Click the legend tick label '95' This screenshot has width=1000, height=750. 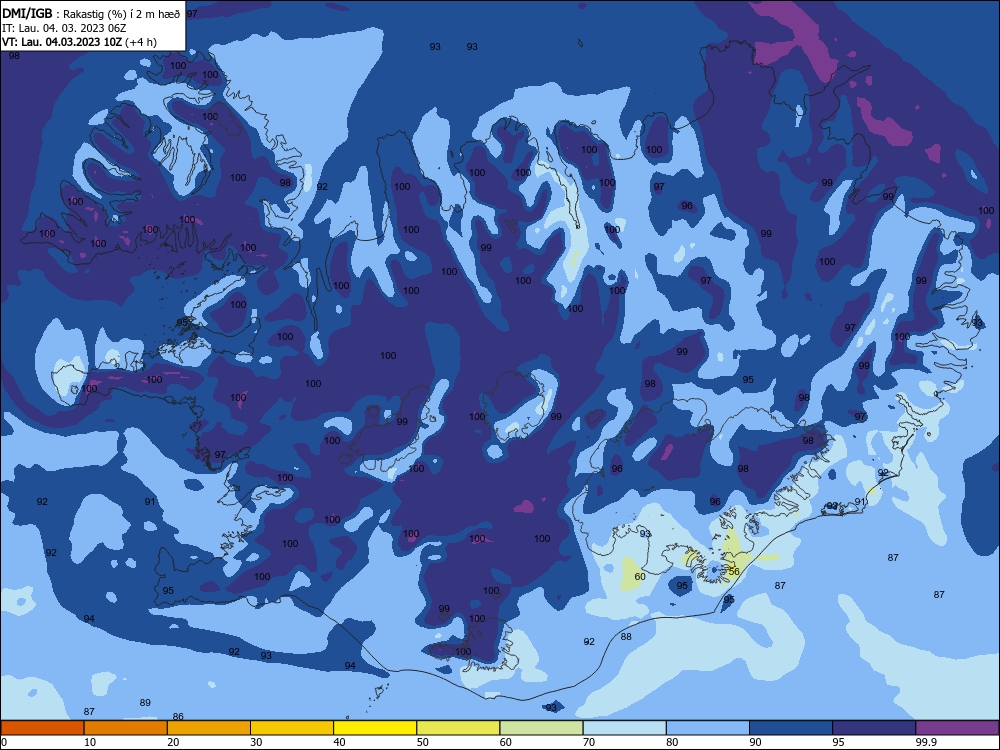(x=839, y=742)
